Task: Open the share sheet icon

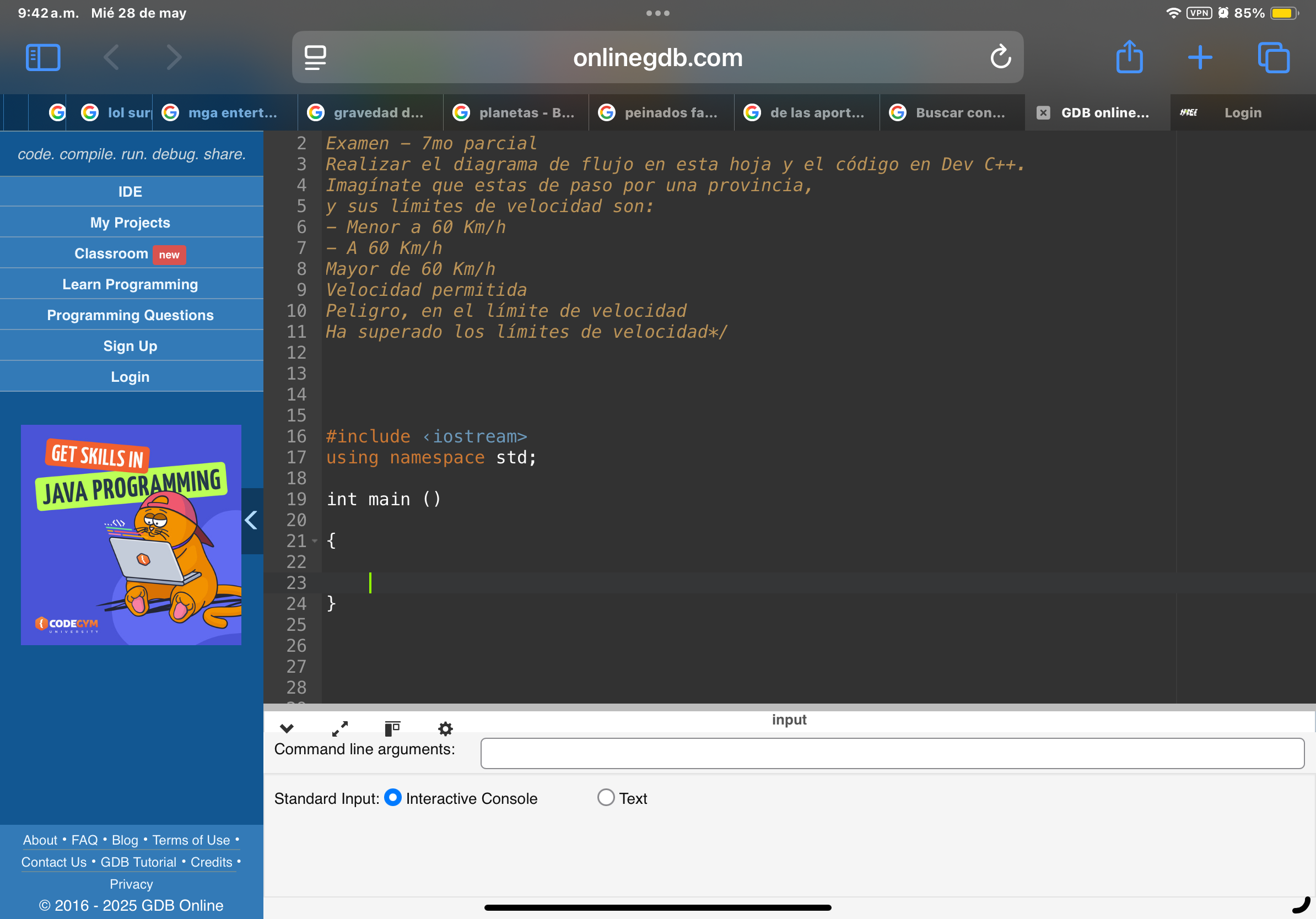Action: point(1129,57)
